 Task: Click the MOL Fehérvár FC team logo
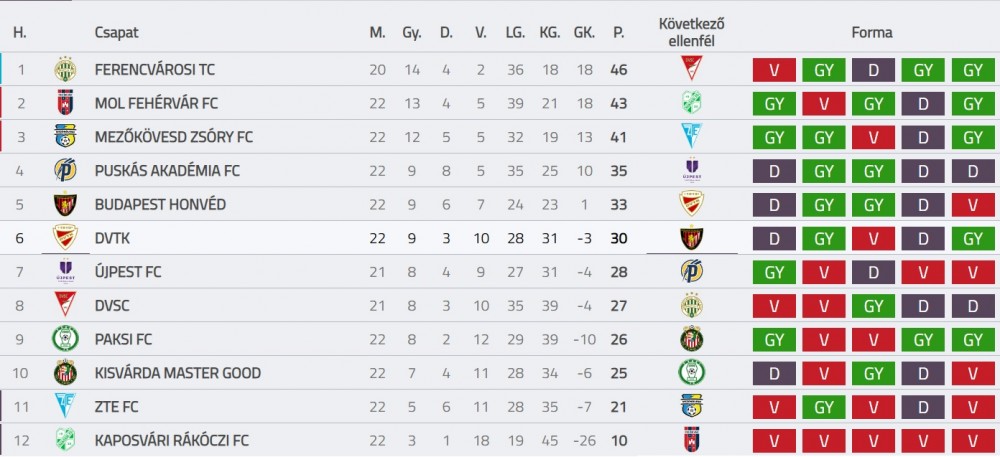65,103
